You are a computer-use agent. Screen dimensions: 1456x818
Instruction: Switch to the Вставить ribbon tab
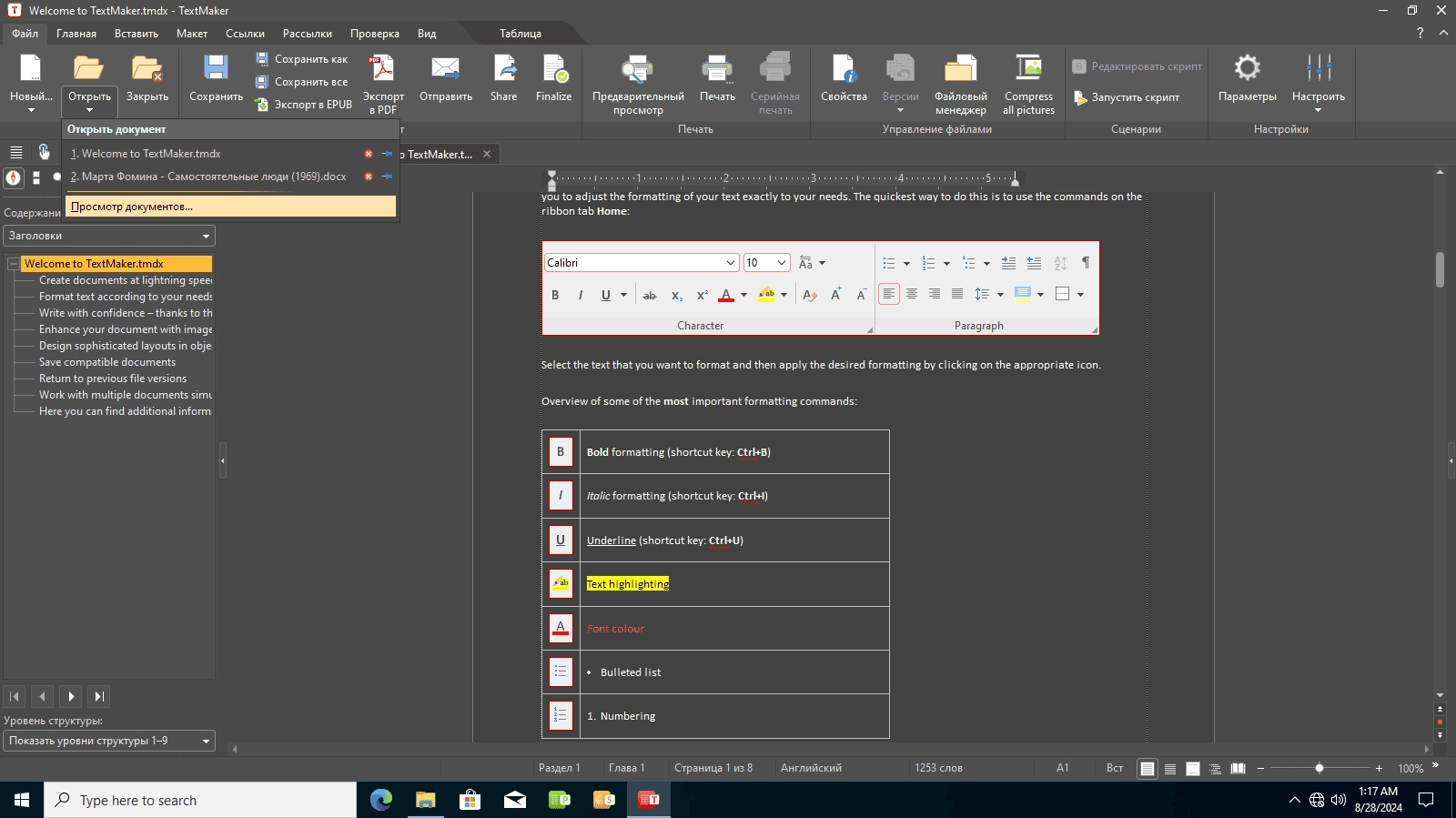pyautogui.click(x=136, y=34)
